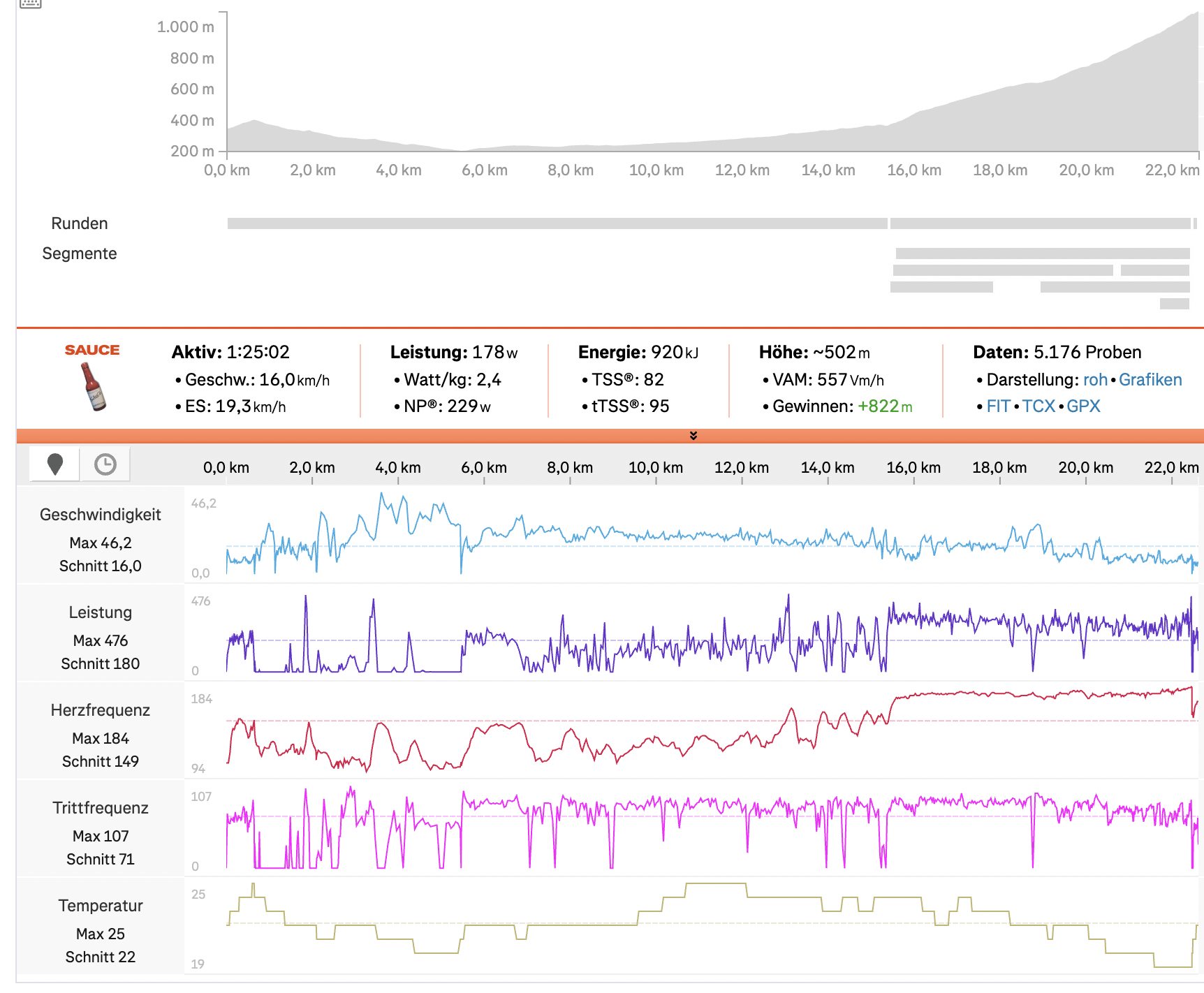Click the Geschwindigkeit chart label

click(x=101, y=515)
